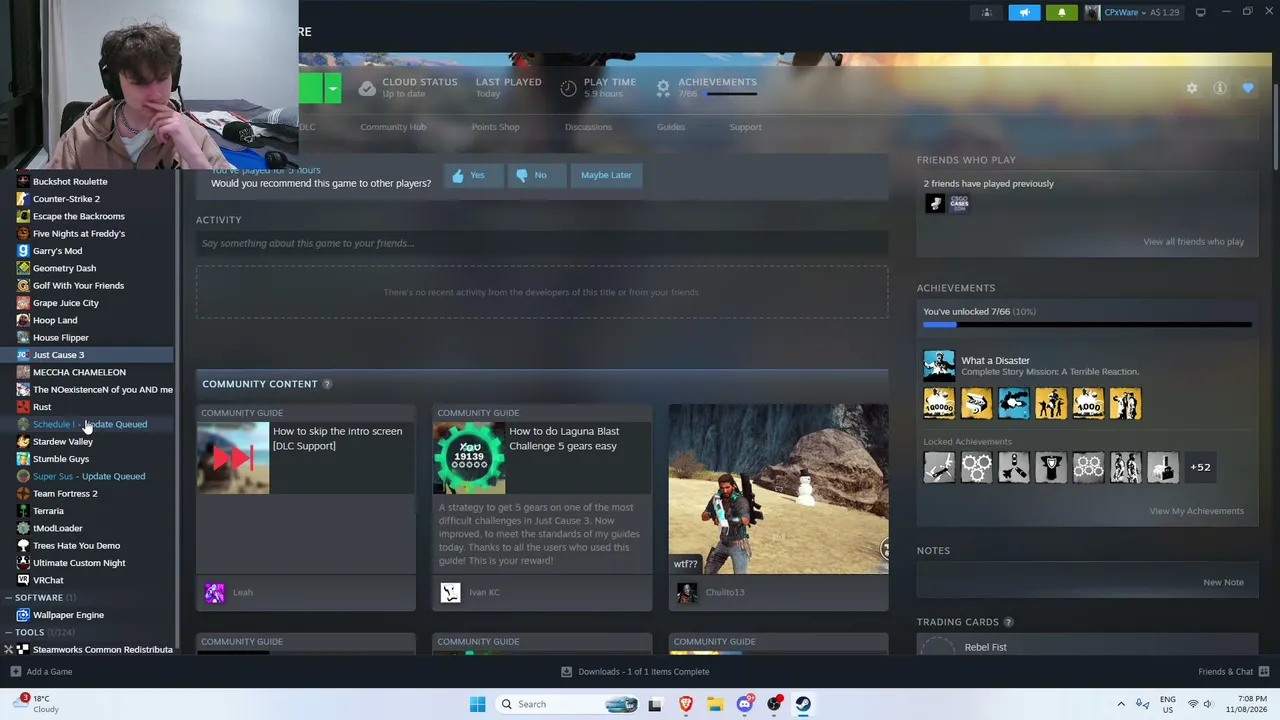1280x720 pixels.
Task: Toggle favorite heart for this game
Action: (x=1248, y=88)
